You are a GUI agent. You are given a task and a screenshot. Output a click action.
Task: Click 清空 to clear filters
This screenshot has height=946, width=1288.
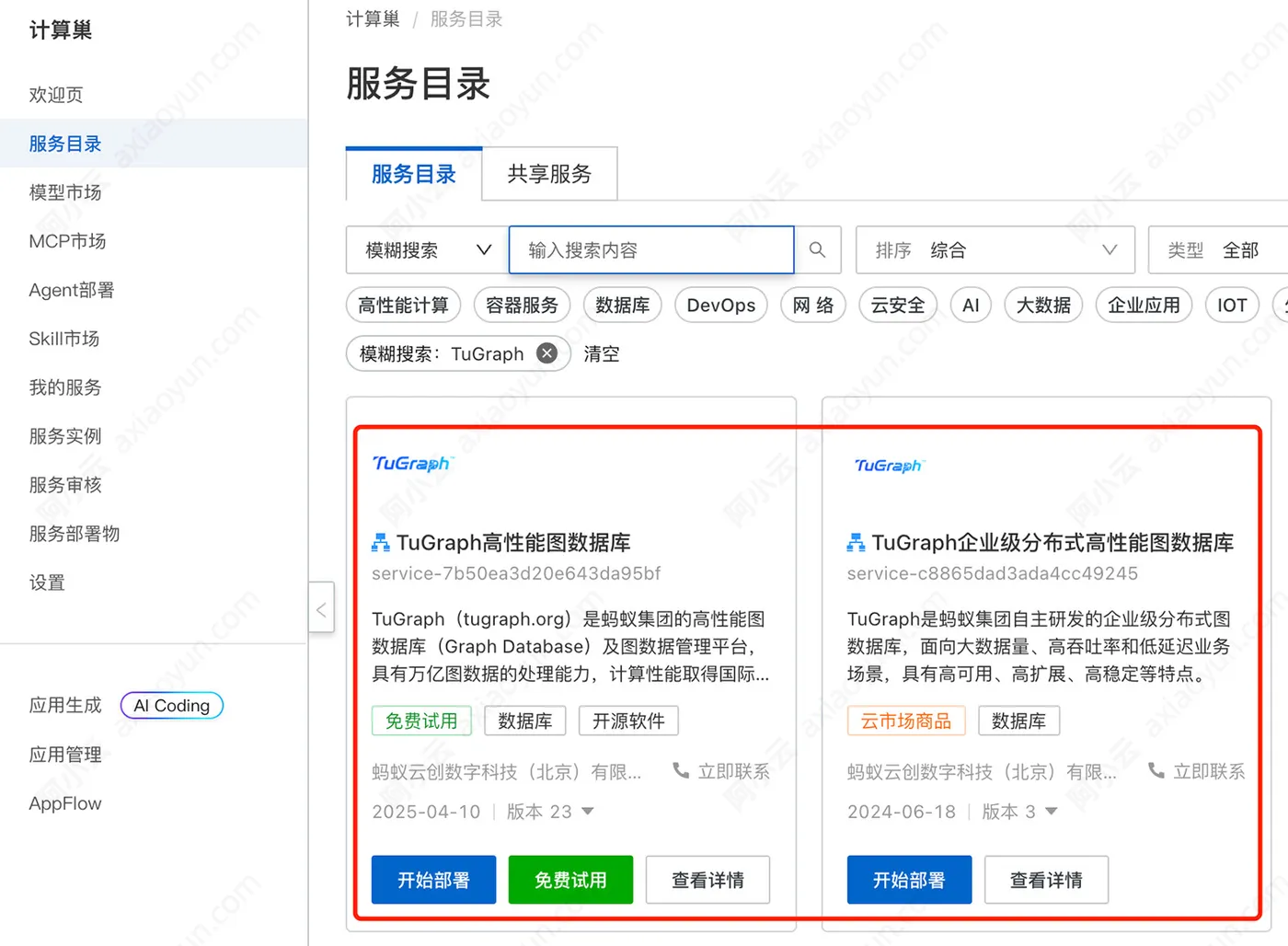(602, 354)
